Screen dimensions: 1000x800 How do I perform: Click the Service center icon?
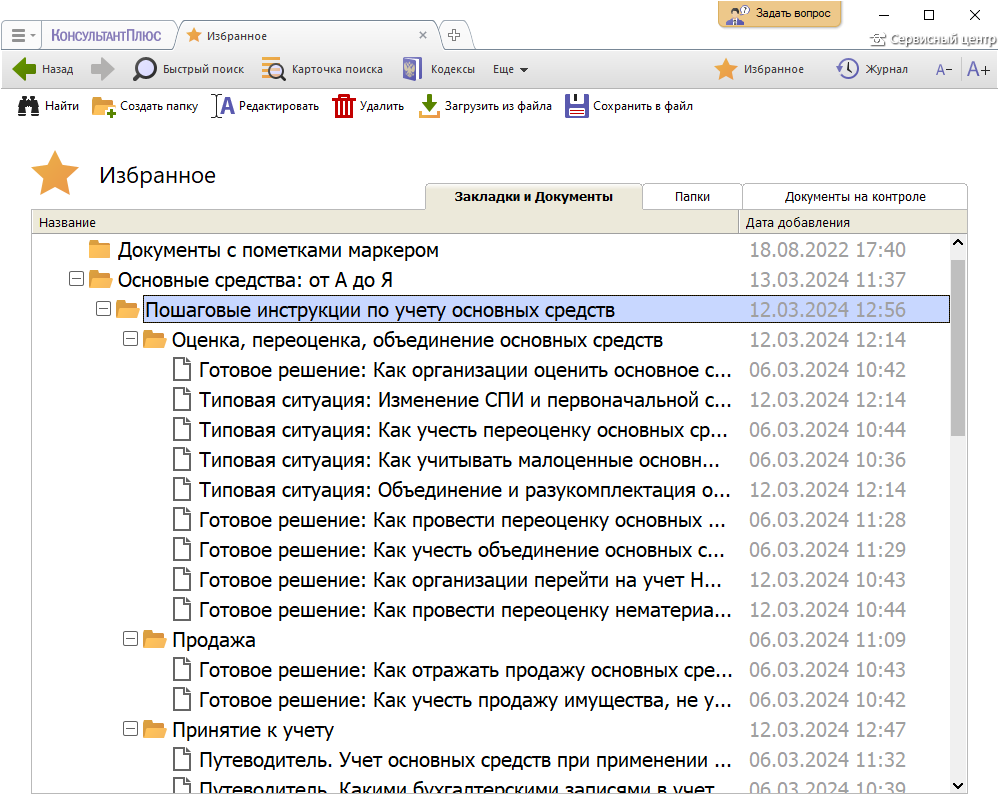coord(878,40)
